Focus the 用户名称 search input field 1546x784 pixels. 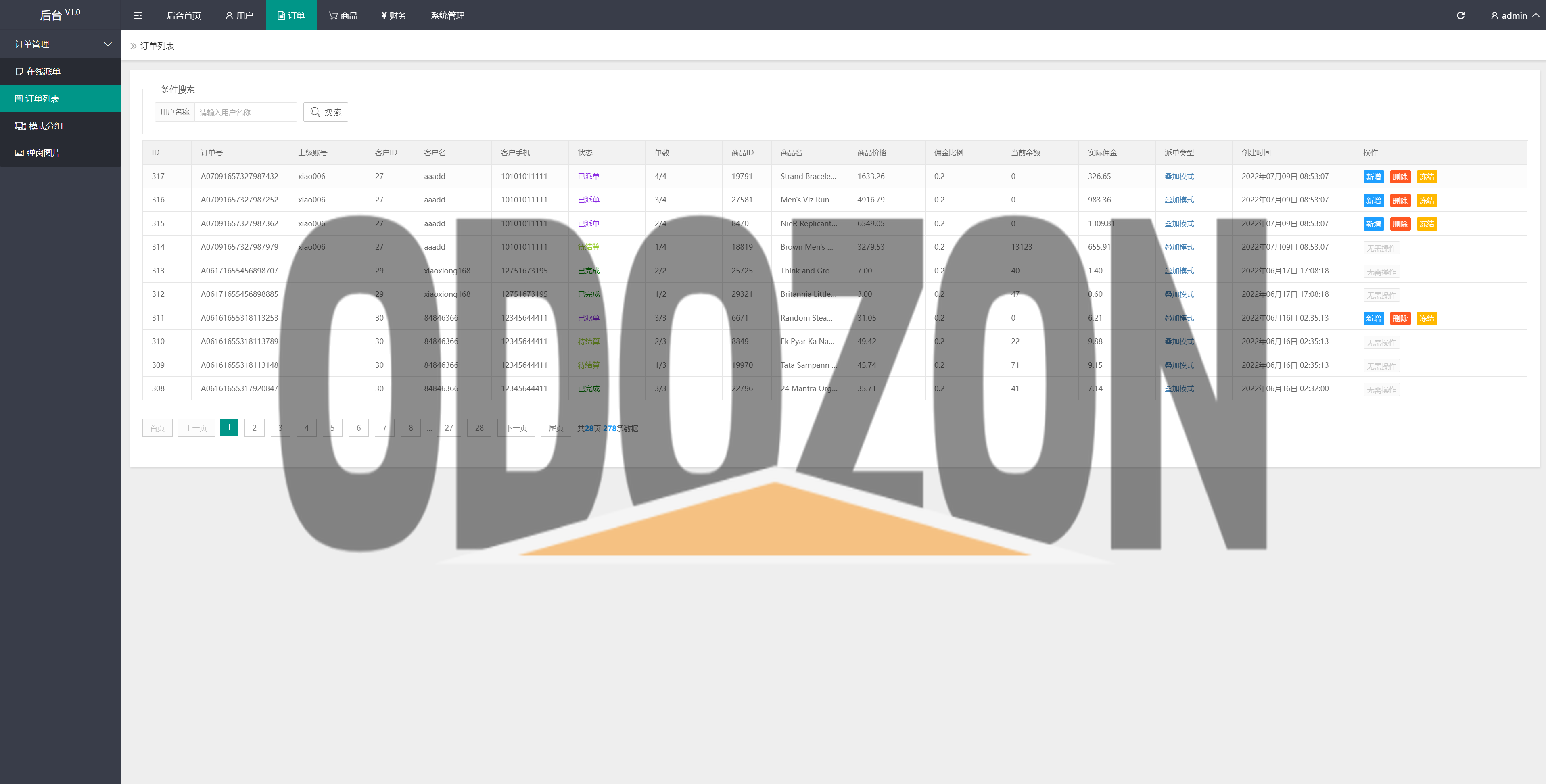coord(245,112)
